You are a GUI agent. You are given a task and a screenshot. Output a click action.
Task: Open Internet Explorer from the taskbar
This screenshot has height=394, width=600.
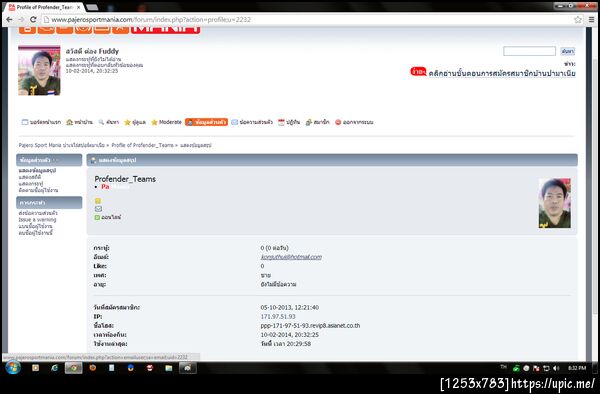54,368
